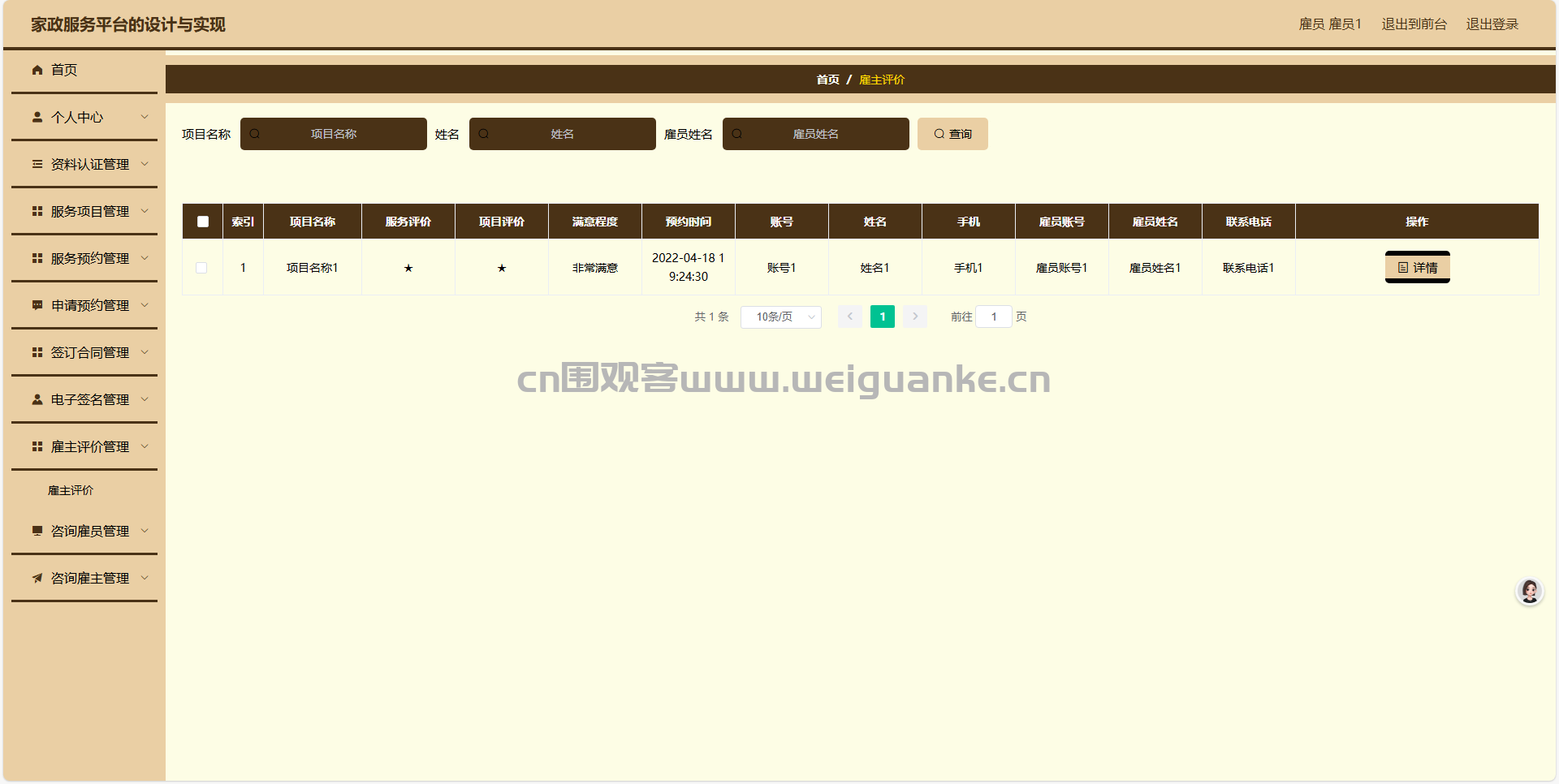Click 2022-04-18 19:24:30 cell
1559x784 pixels.
tap(689, 267)
